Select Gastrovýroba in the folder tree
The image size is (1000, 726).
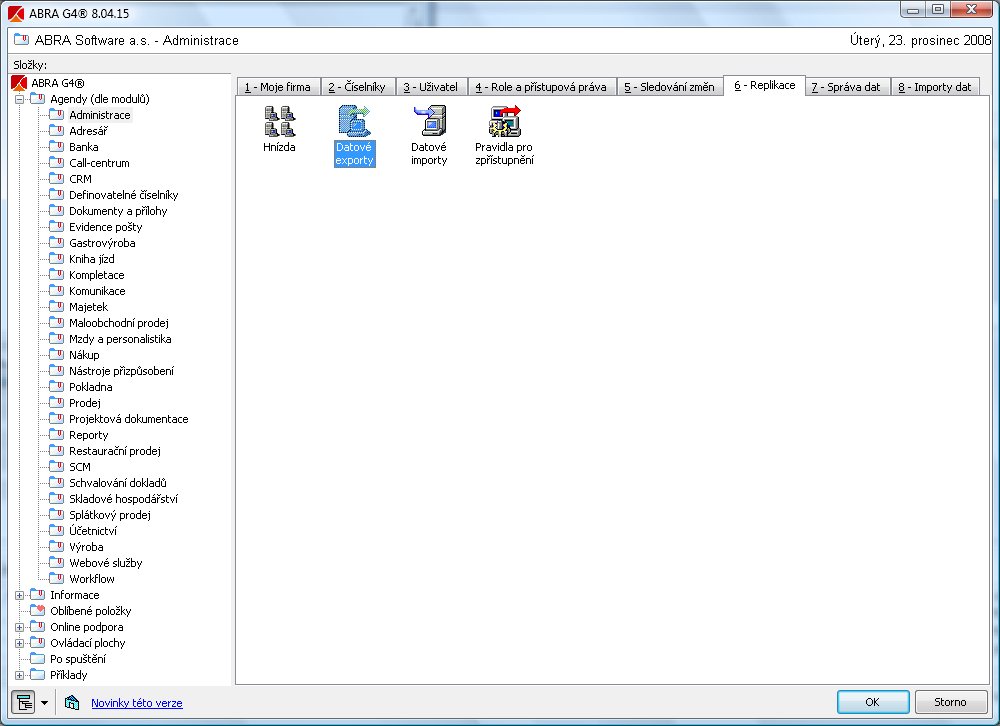click(102, 242)
